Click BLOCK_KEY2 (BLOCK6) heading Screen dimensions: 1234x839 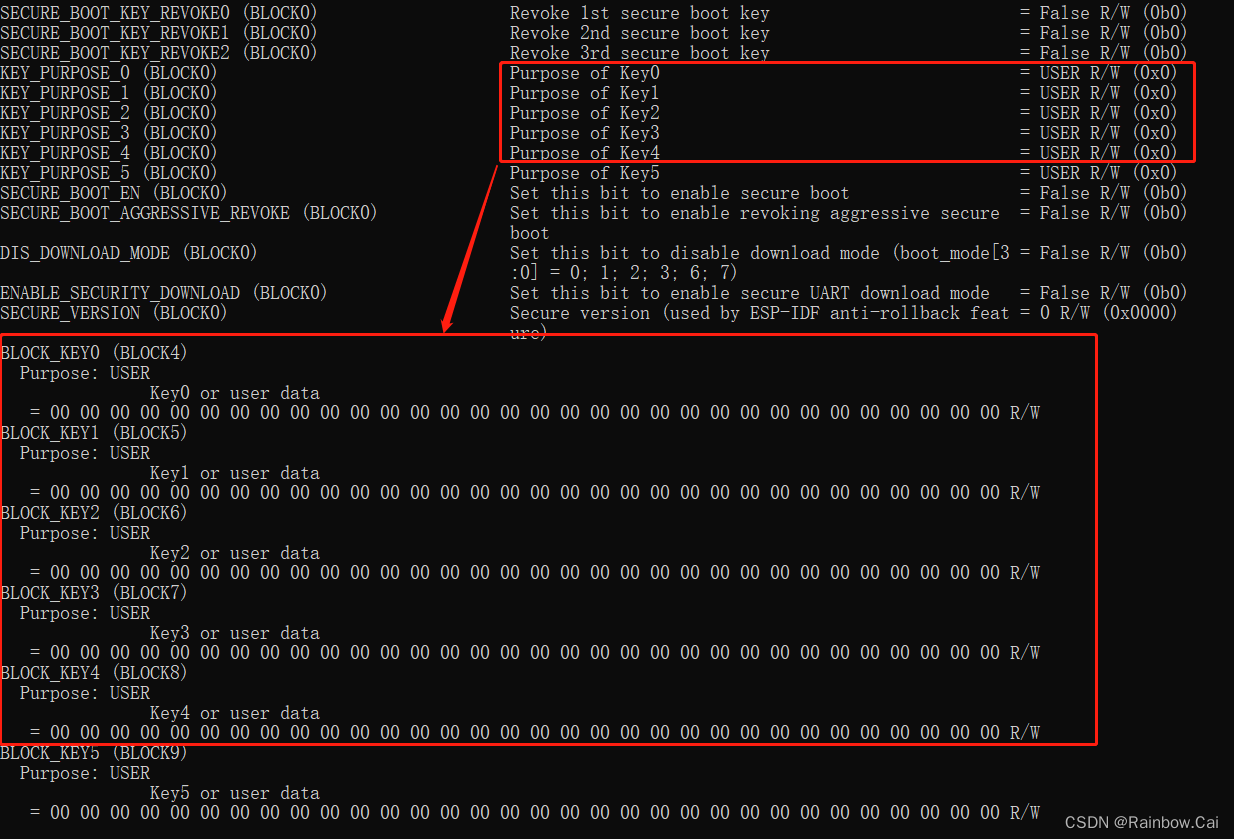pyautogui.click(x=94, y=513)
